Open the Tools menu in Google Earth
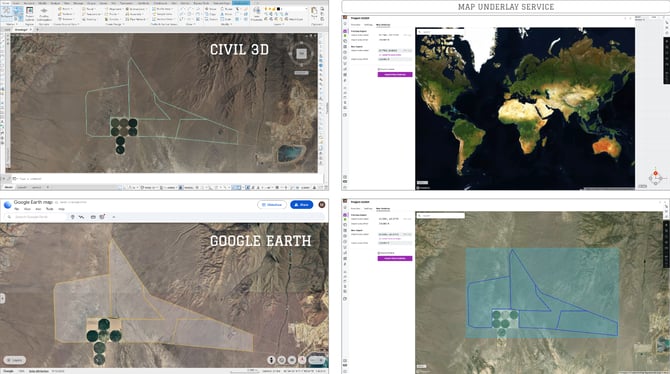Screen dimensions: 670x374 point(50,209)
